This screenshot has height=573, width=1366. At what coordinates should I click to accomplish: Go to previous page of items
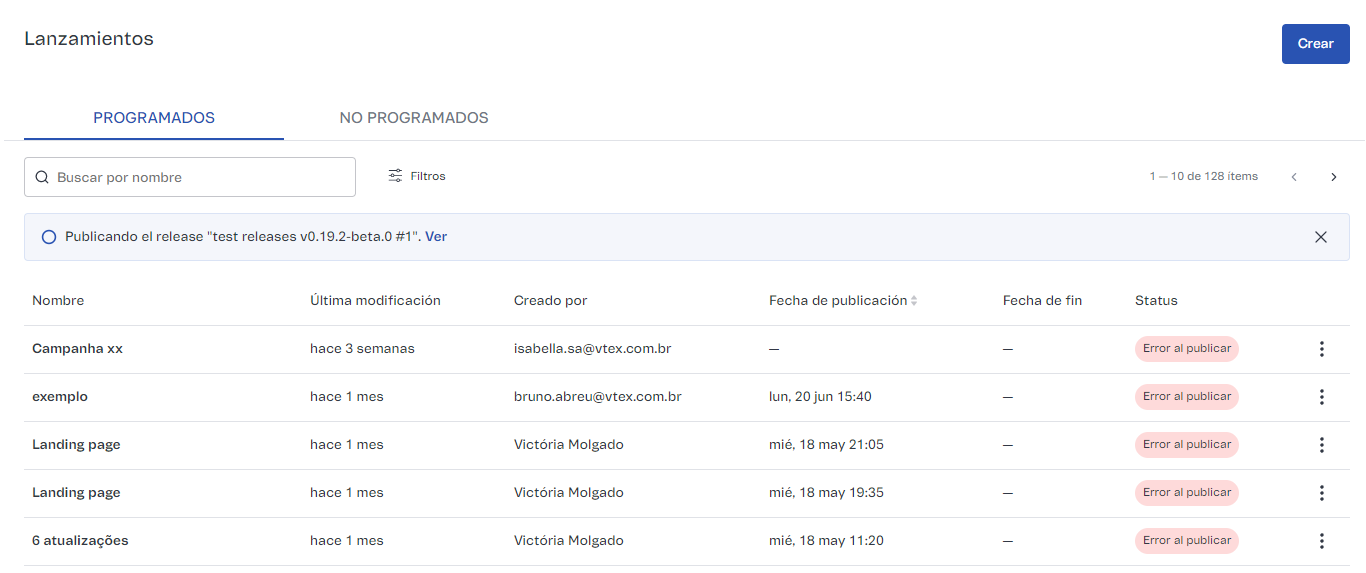coord(1294,177)
